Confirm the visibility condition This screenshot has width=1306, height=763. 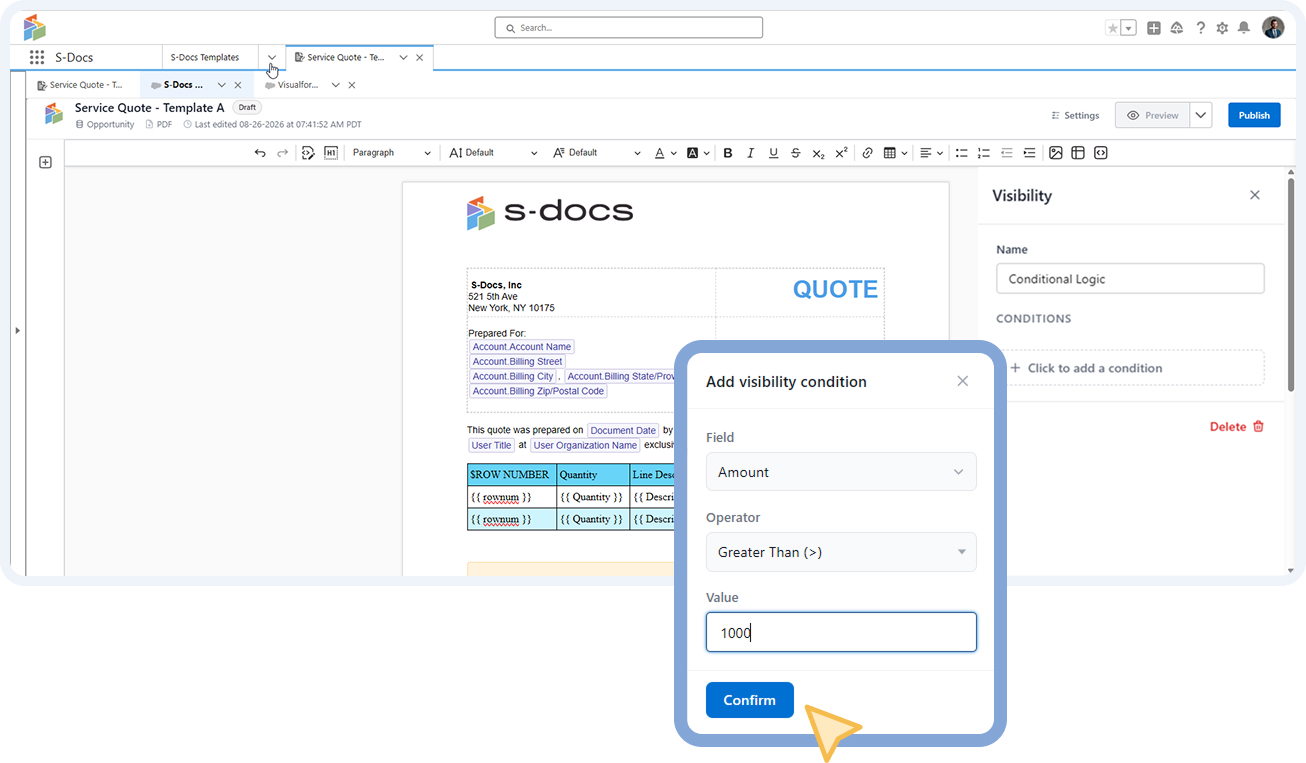pos(750,700)
